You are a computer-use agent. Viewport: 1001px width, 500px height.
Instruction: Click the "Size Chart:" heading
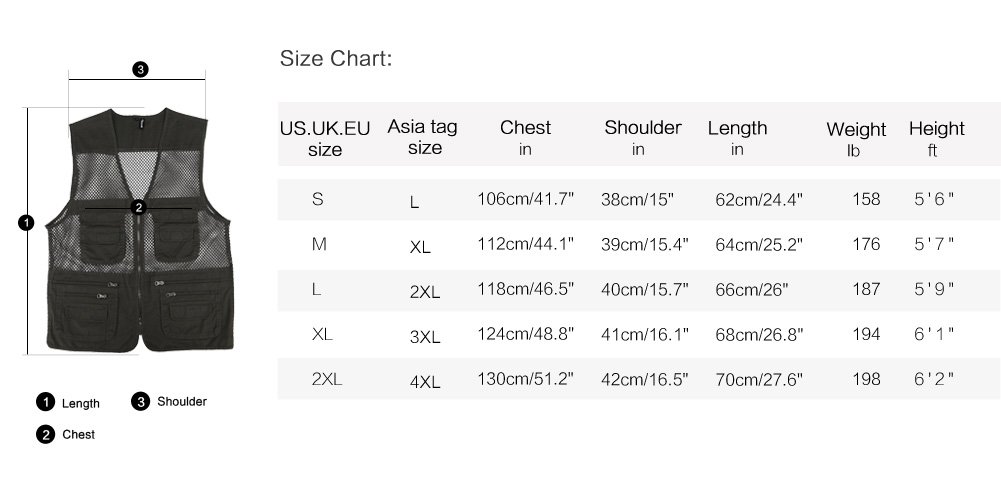point(336,59)
